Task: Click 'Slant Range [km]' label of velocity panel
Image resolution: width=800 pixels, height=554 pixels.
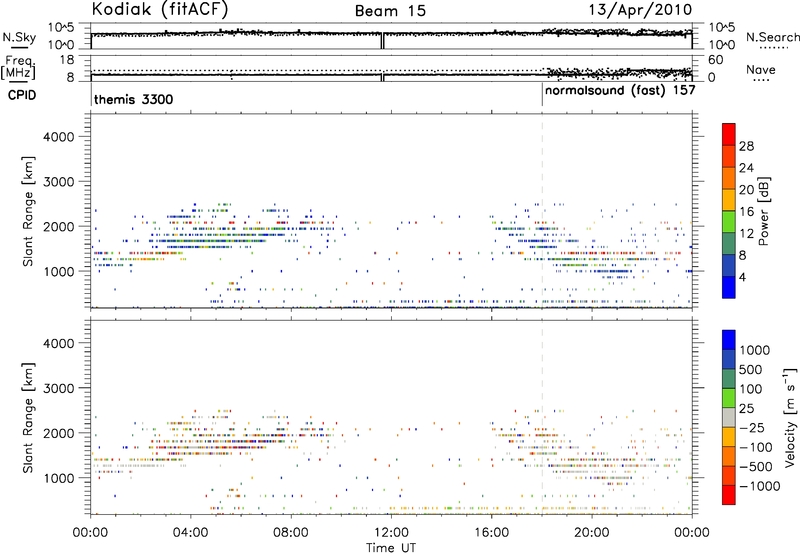Action: [28, 418]
